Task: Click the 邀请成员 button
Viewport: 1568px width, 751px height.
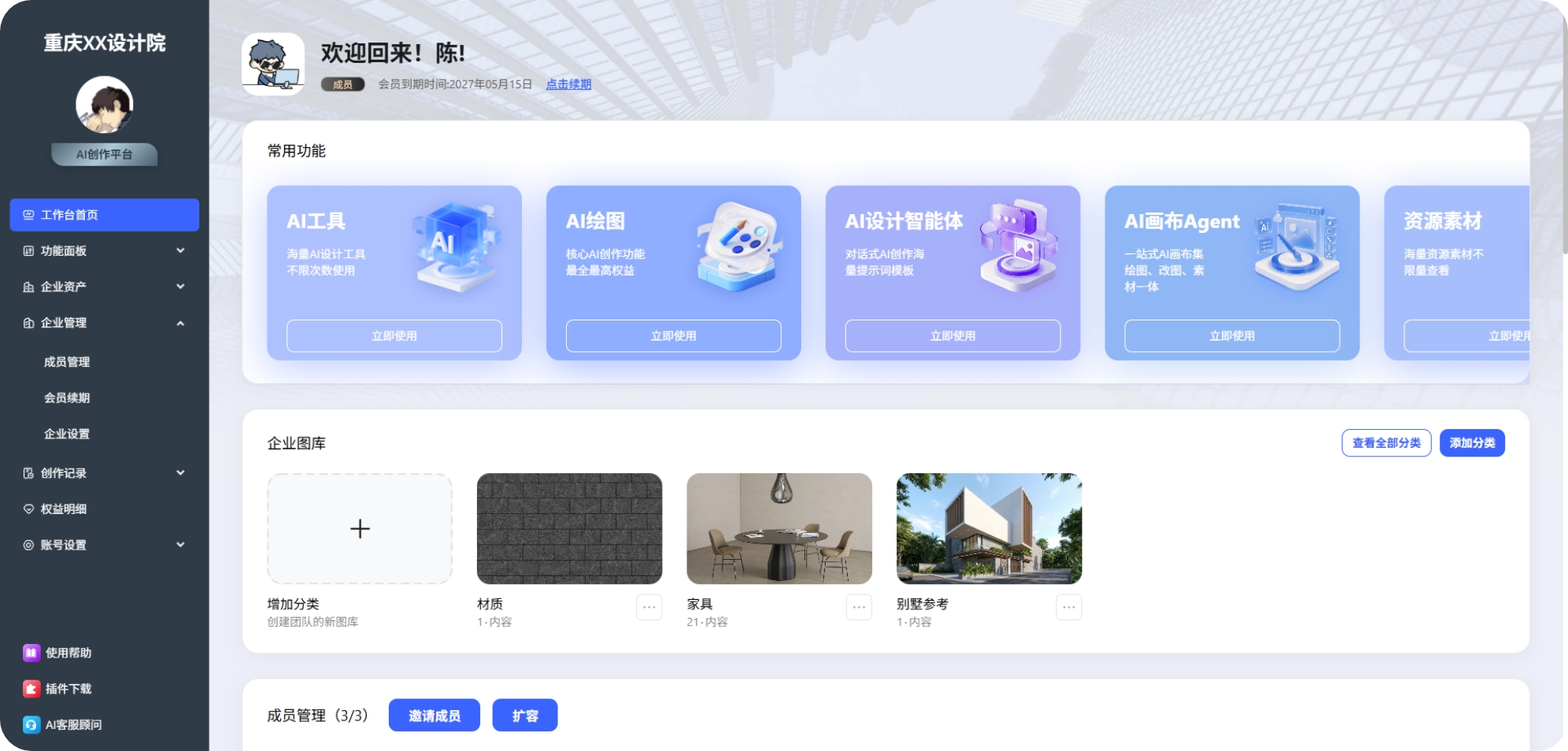Action: [435, 716]
